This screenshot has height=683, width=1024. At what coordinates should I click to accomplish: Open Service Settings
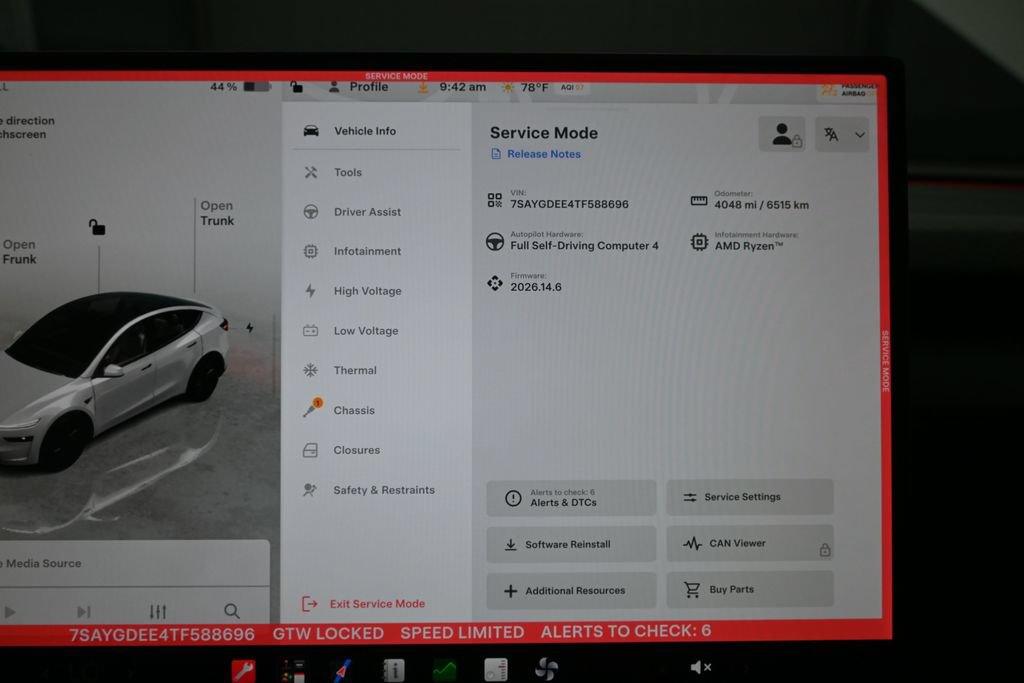(750, 497)
